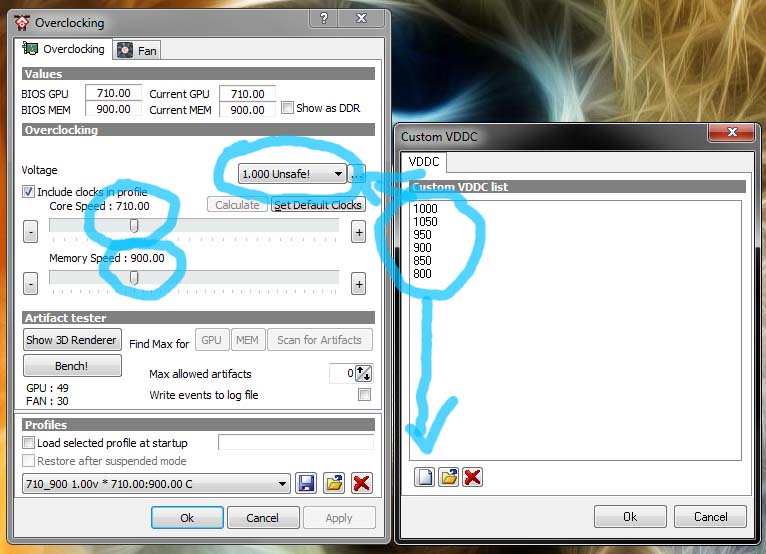The height and width of the screenshot is (554, 766).
Task: Select 800 in the Custom VDDC list
Action: (x=423, y=274)
